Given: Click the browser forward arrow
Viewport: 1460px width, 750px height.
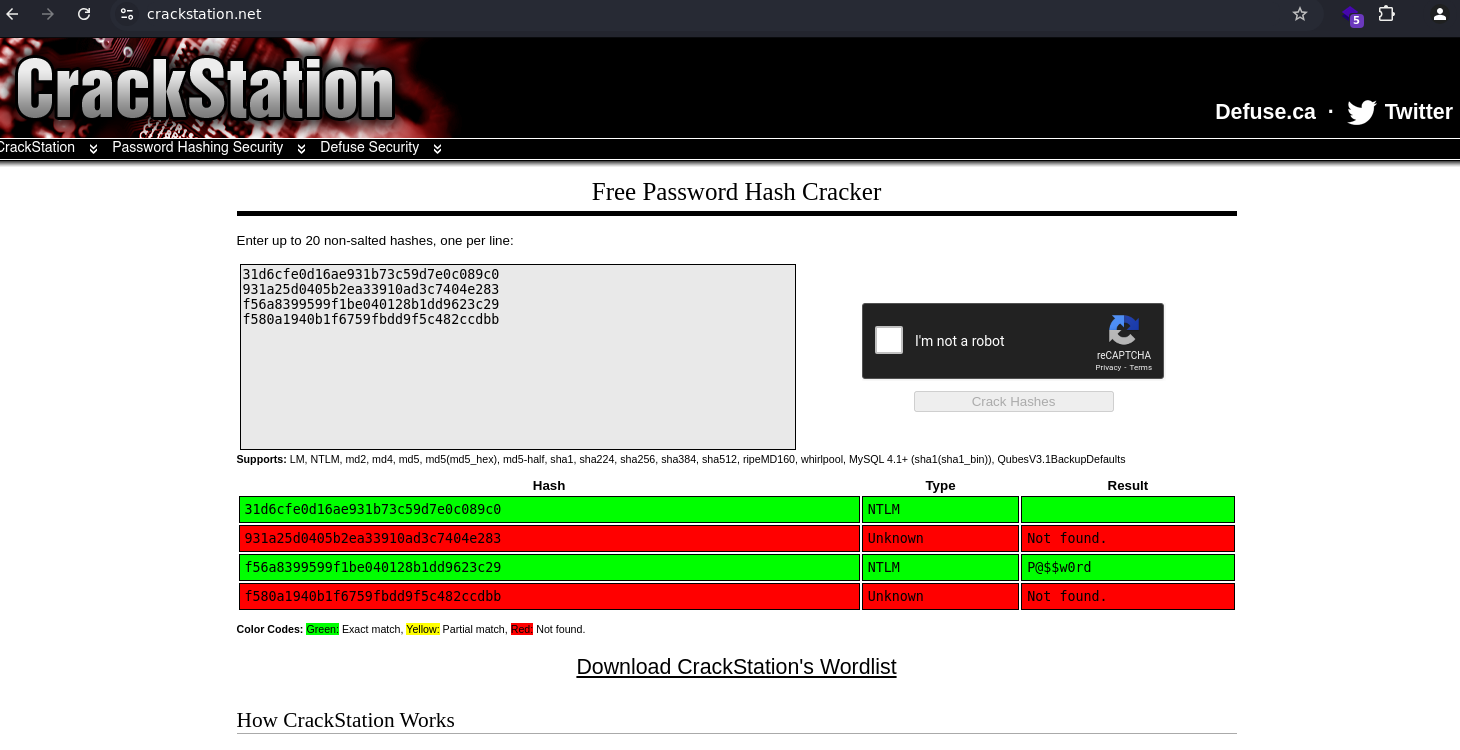Looking at the screenshot, I should pyautogui.click(x=48, y=14).
